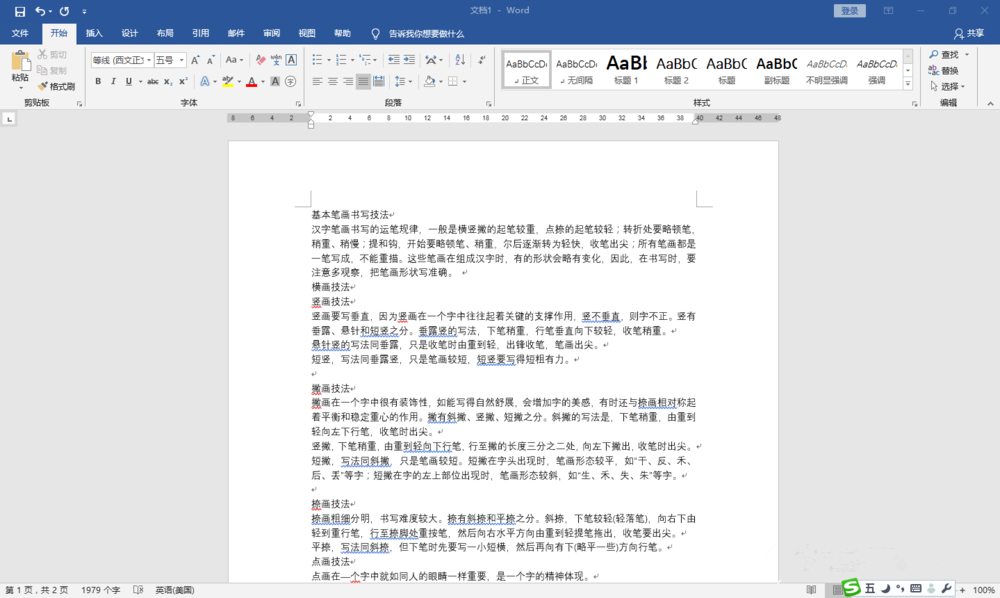Toggle justify paragraph alignment
Viewport: 1000px width, 598px height.
(x=364, y=82)
